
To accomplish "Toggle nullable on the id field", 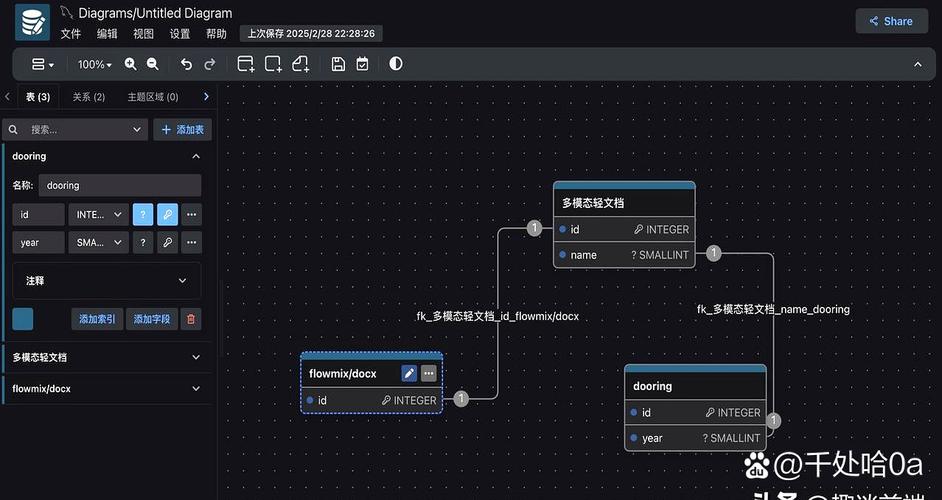I will tap(143, 214).
